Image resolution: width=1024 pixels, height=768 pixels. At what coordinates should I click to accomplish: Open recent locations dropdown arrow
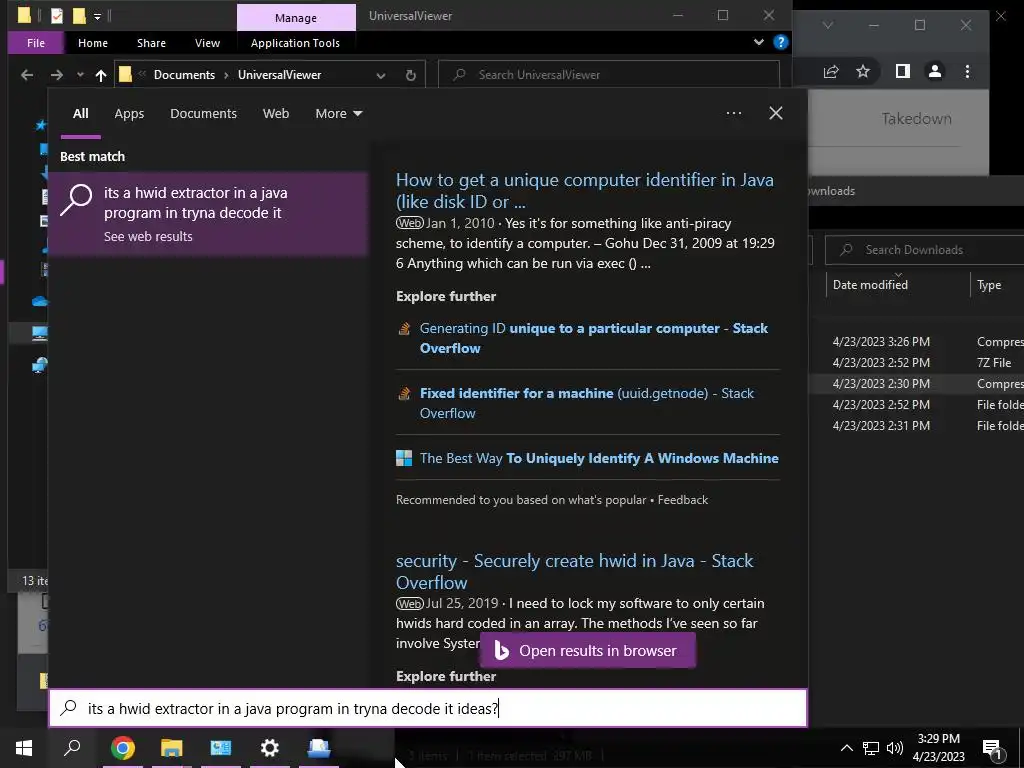click(x=80, y=75)
